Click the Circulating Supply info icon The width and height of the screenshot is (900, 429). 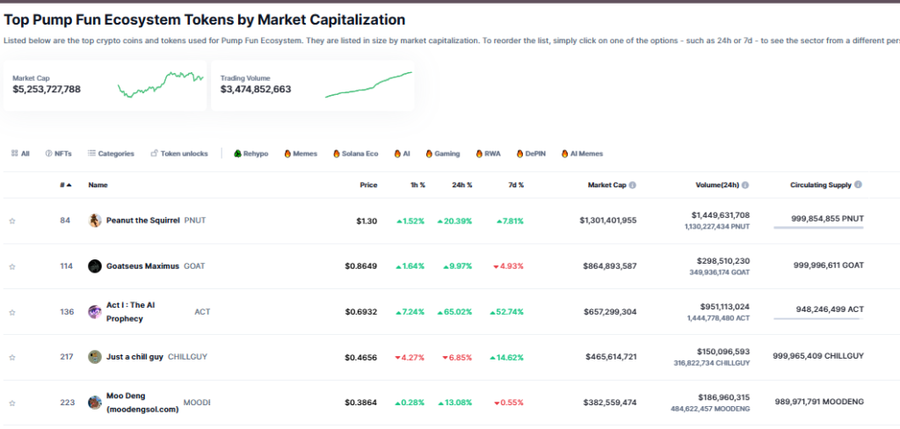[858, 185]
